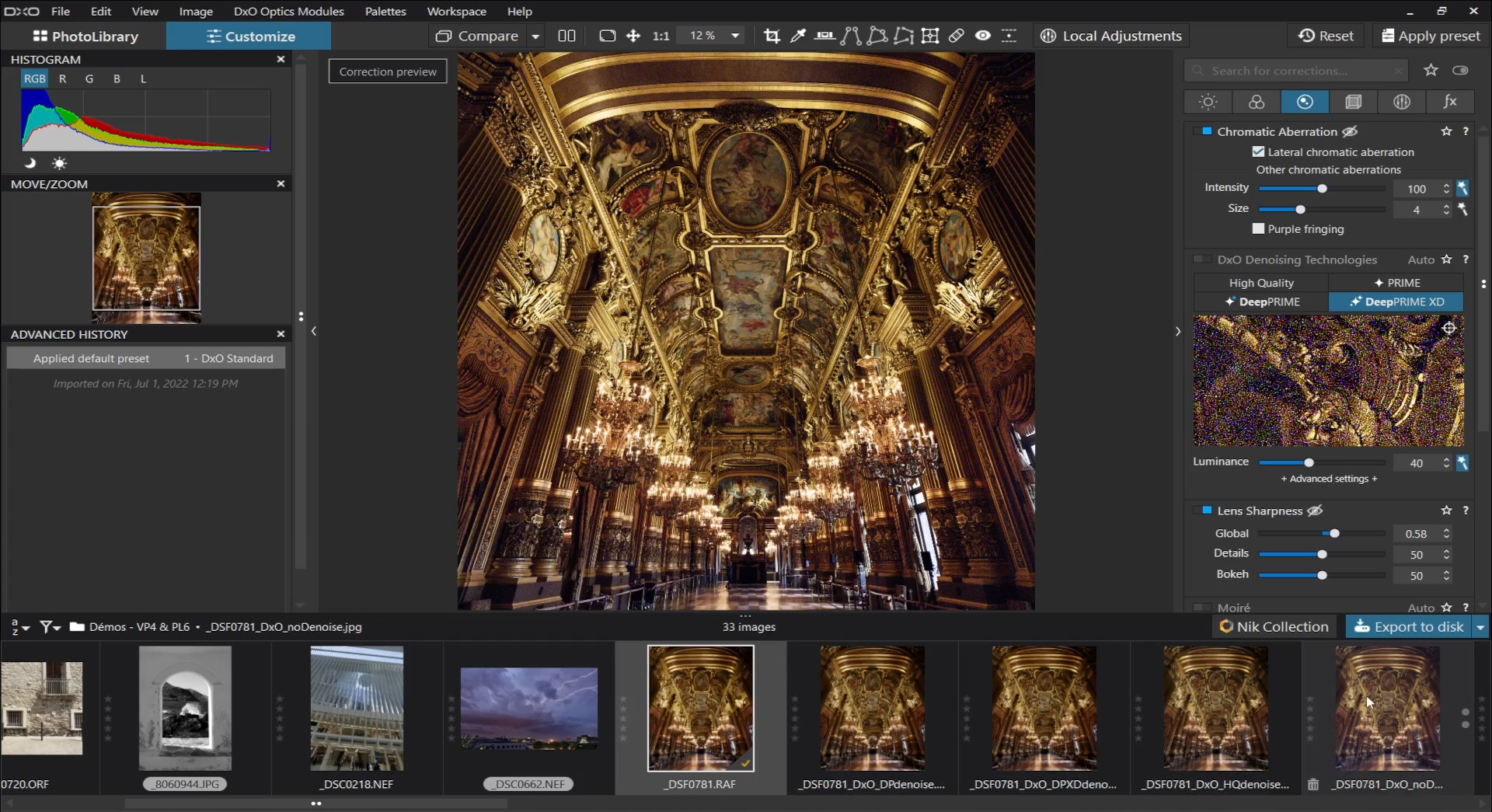Enable the Moiré correction switch
Screen dimensions: 1492x812
[x=1203, y=608]
